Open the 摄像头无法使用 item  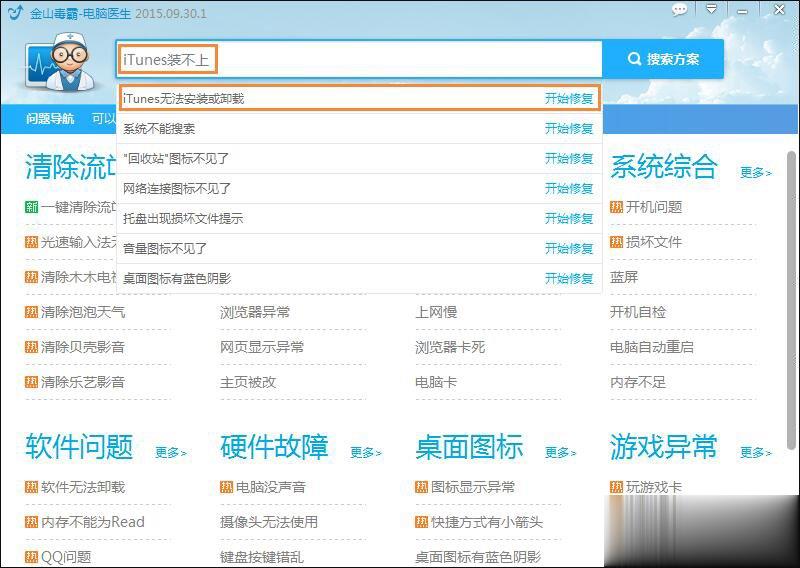(x=269, y=522)
